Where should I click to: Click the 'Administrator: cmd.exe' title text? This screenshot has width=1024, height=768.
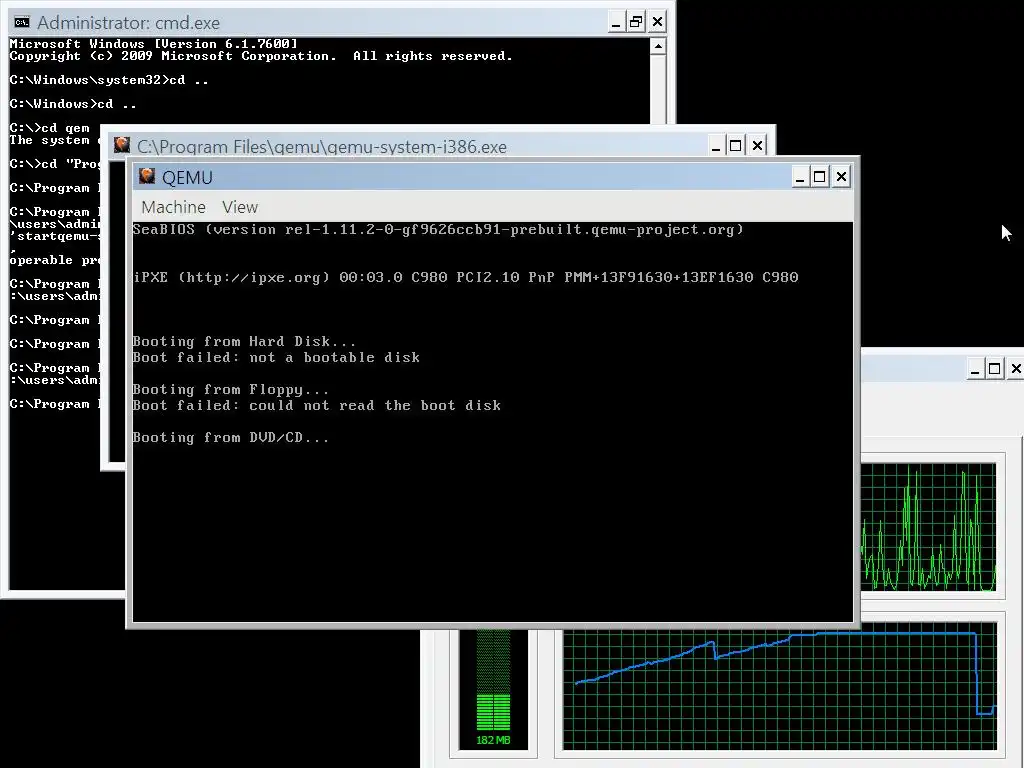pyautogui.click(x=128, y=23)
